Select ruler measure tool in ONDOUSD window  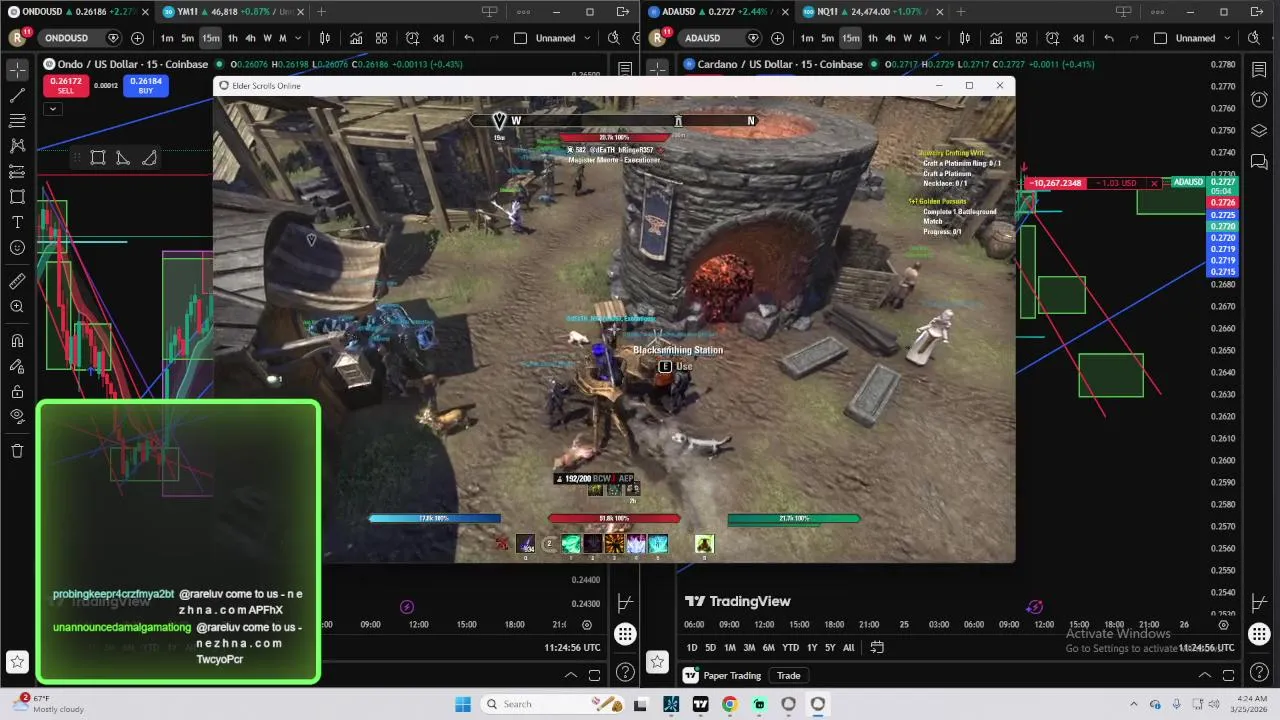coord(17,281)
